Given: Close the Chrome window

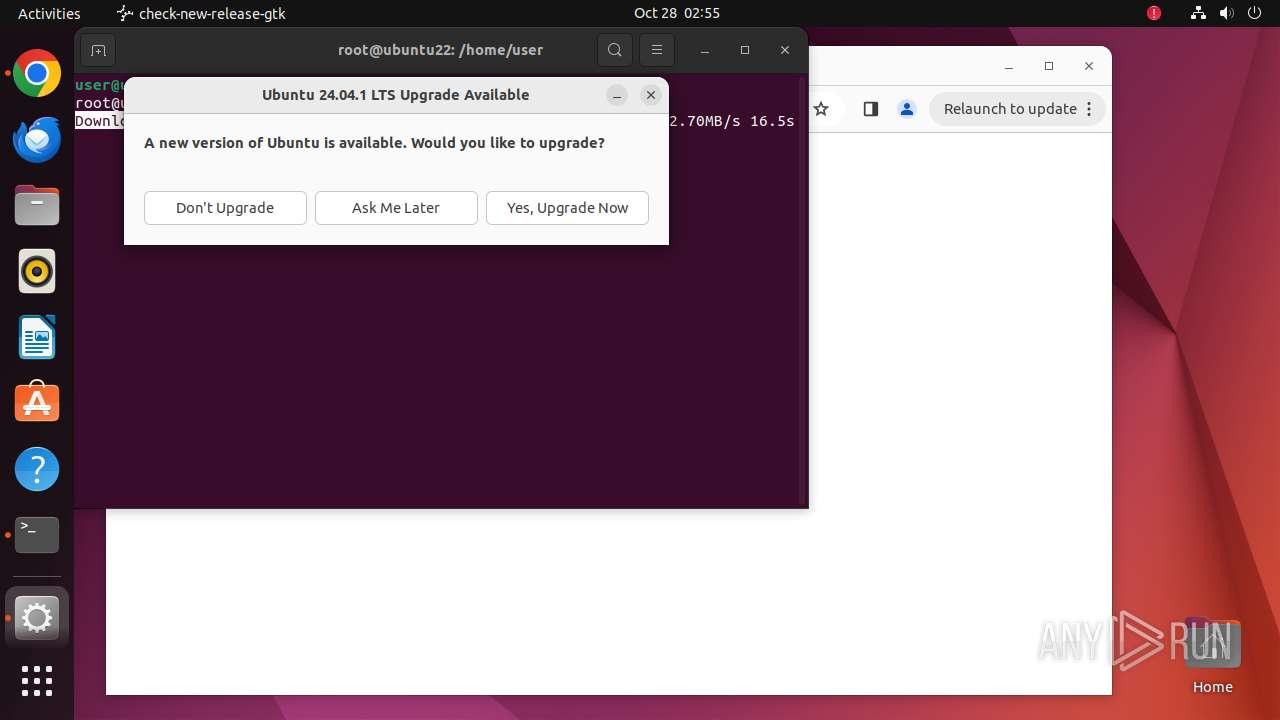Looking at the screenshot, I should tap(1089, 66).
